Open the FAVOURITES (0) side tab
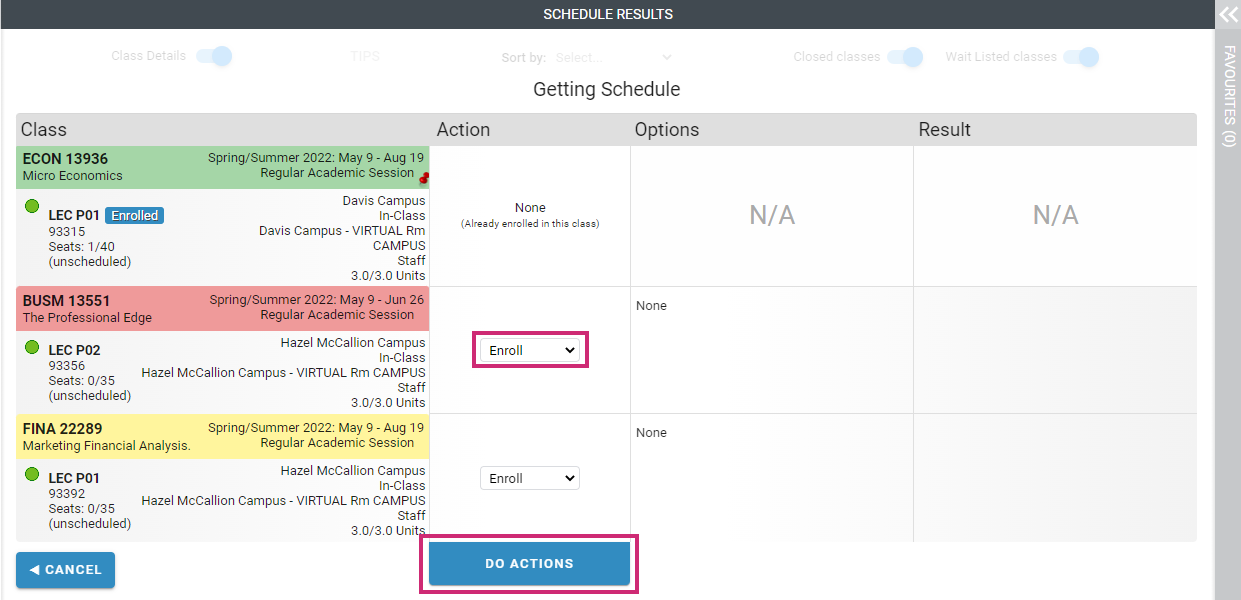This screenshot has width=1241, height=600. click(x=1228, y=96)
